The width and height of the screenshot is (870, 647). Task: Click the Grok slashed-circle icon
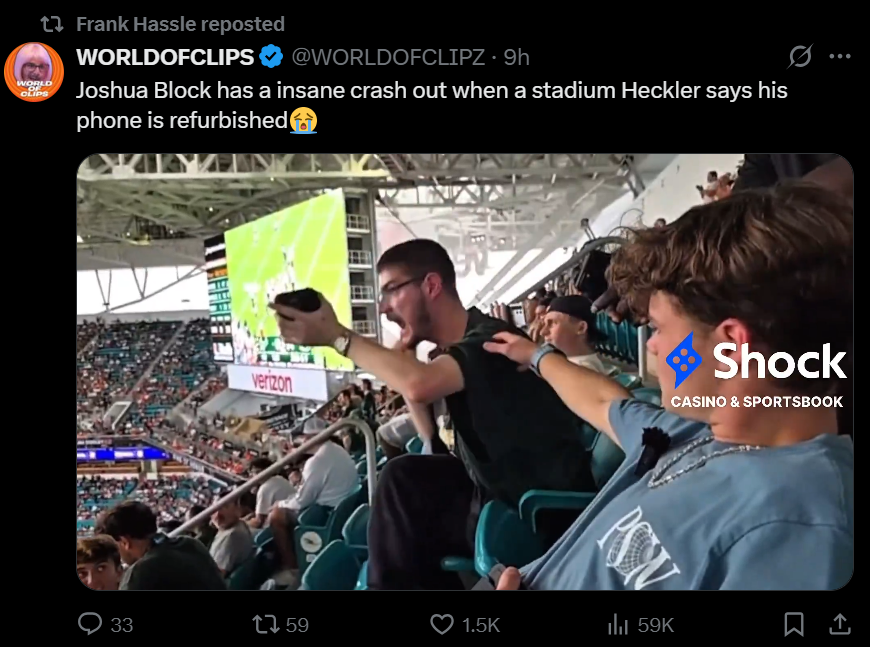800,56
